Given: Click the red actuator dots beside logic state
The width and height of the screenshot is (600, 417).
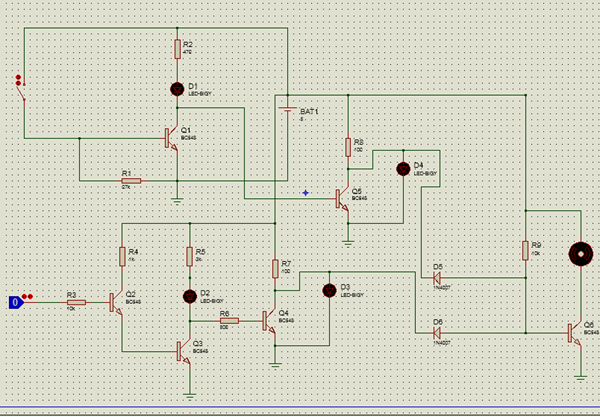Looking at the screenshot, I should click(x=27, y=296).
